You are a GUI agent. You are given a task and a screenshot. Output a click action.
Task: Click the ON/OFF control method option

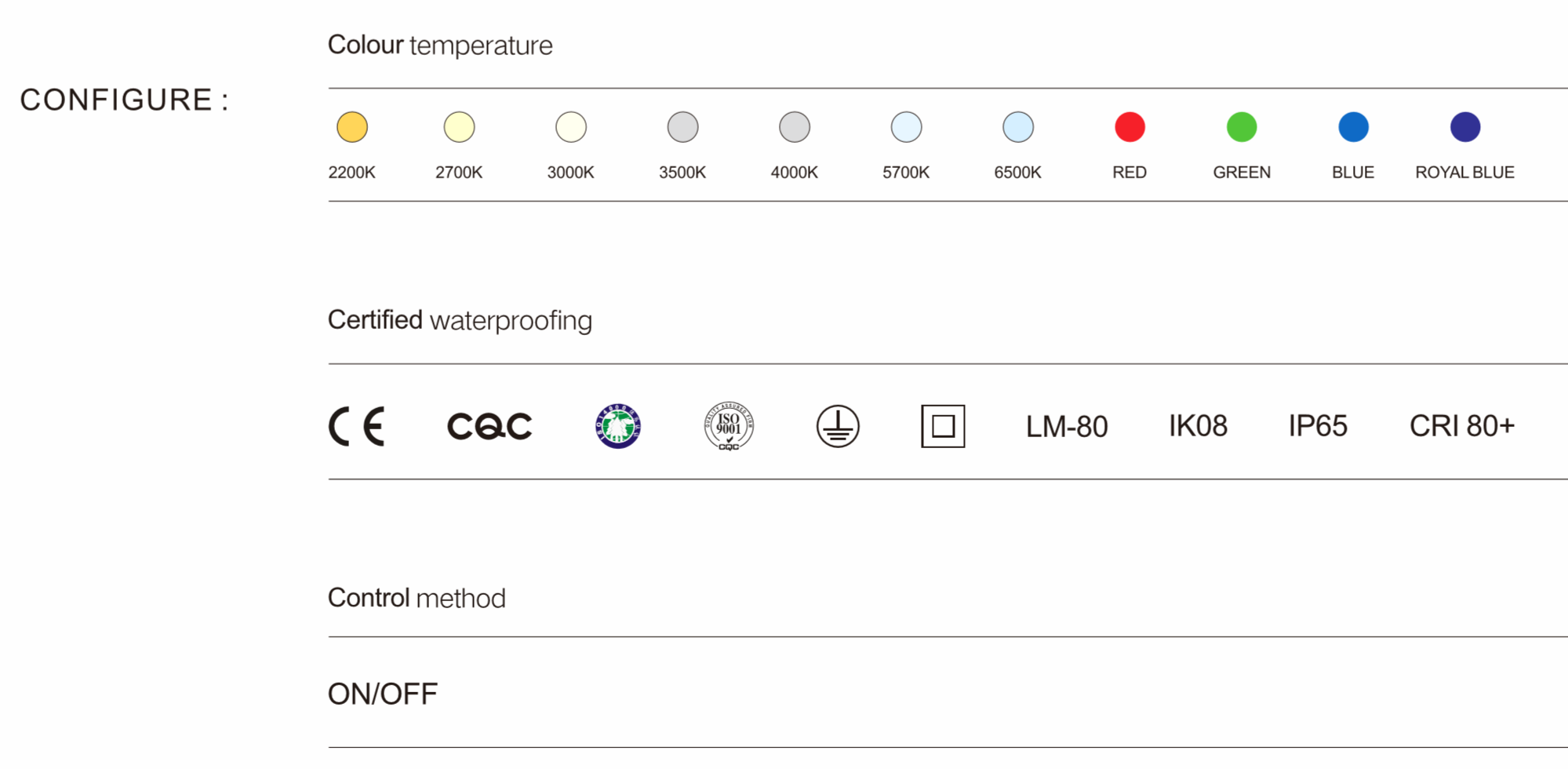[x=383, y=694]
